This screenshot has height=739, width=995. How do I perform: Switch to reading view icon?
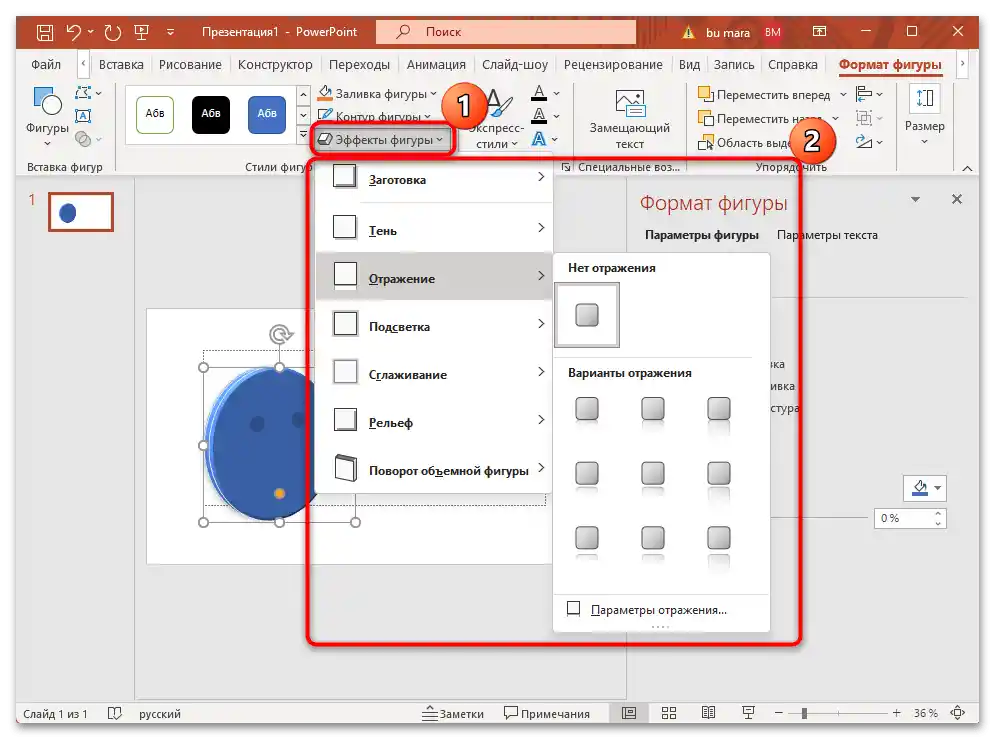[708, 713]
